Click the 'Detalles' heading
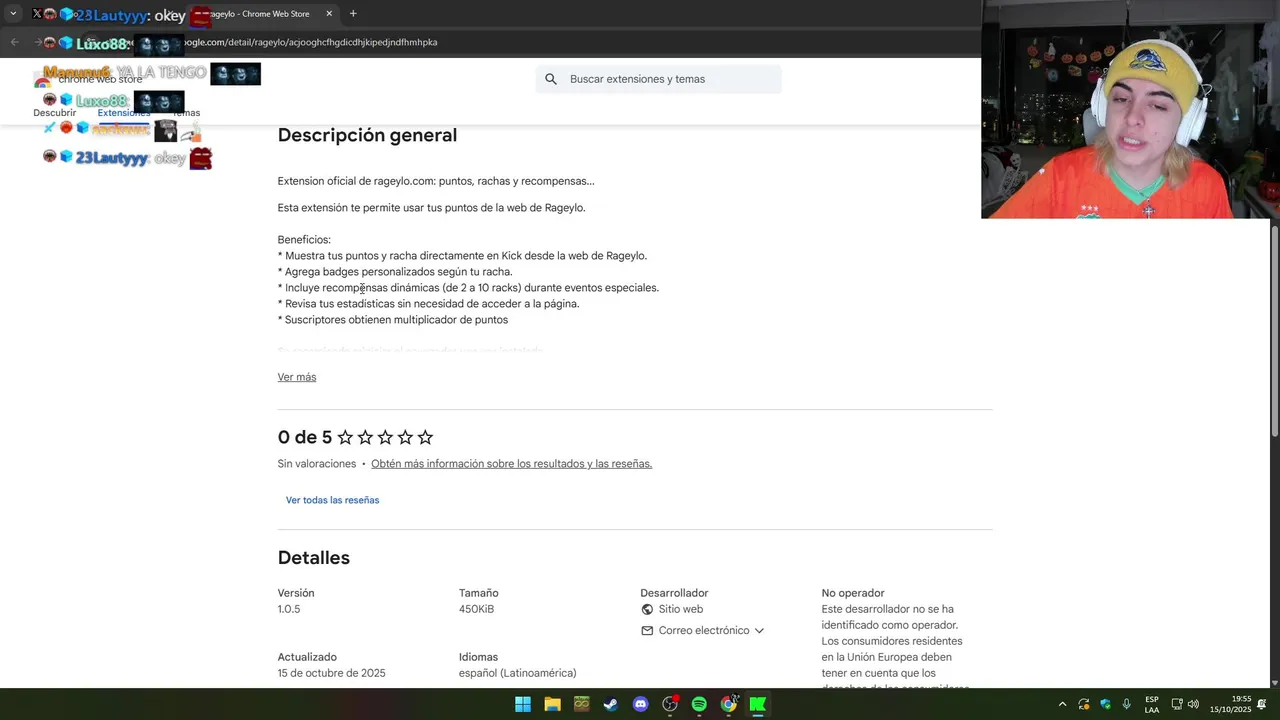The width and height of the screenshot is (1280, 720). [x=314, y=558]
